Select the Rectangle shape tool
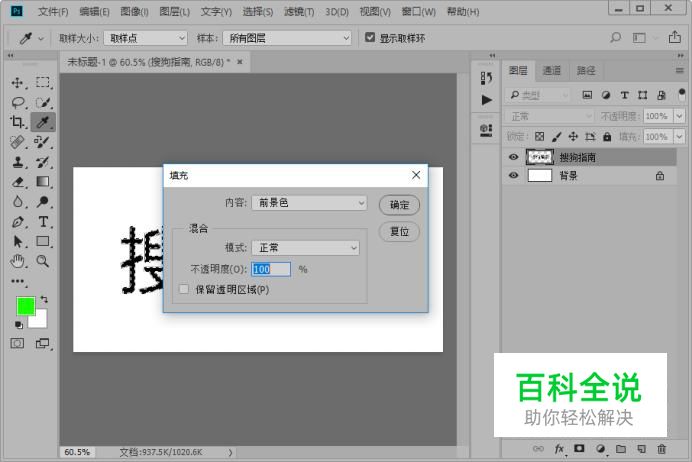 tap(43, 241)
